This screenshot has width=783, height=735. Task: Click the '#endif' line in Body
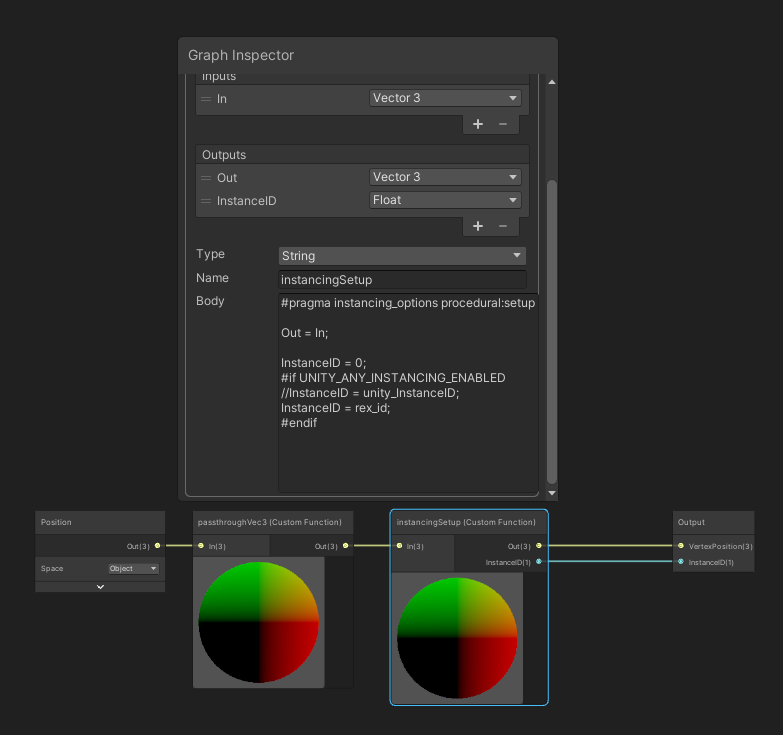point(299,423)
